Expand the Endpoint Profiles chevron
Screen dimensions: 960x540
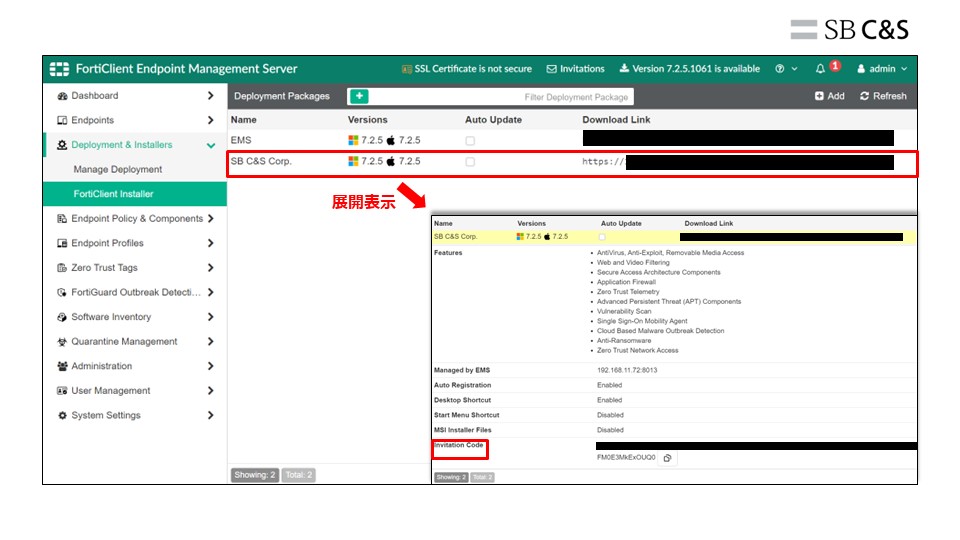(211, 243)
